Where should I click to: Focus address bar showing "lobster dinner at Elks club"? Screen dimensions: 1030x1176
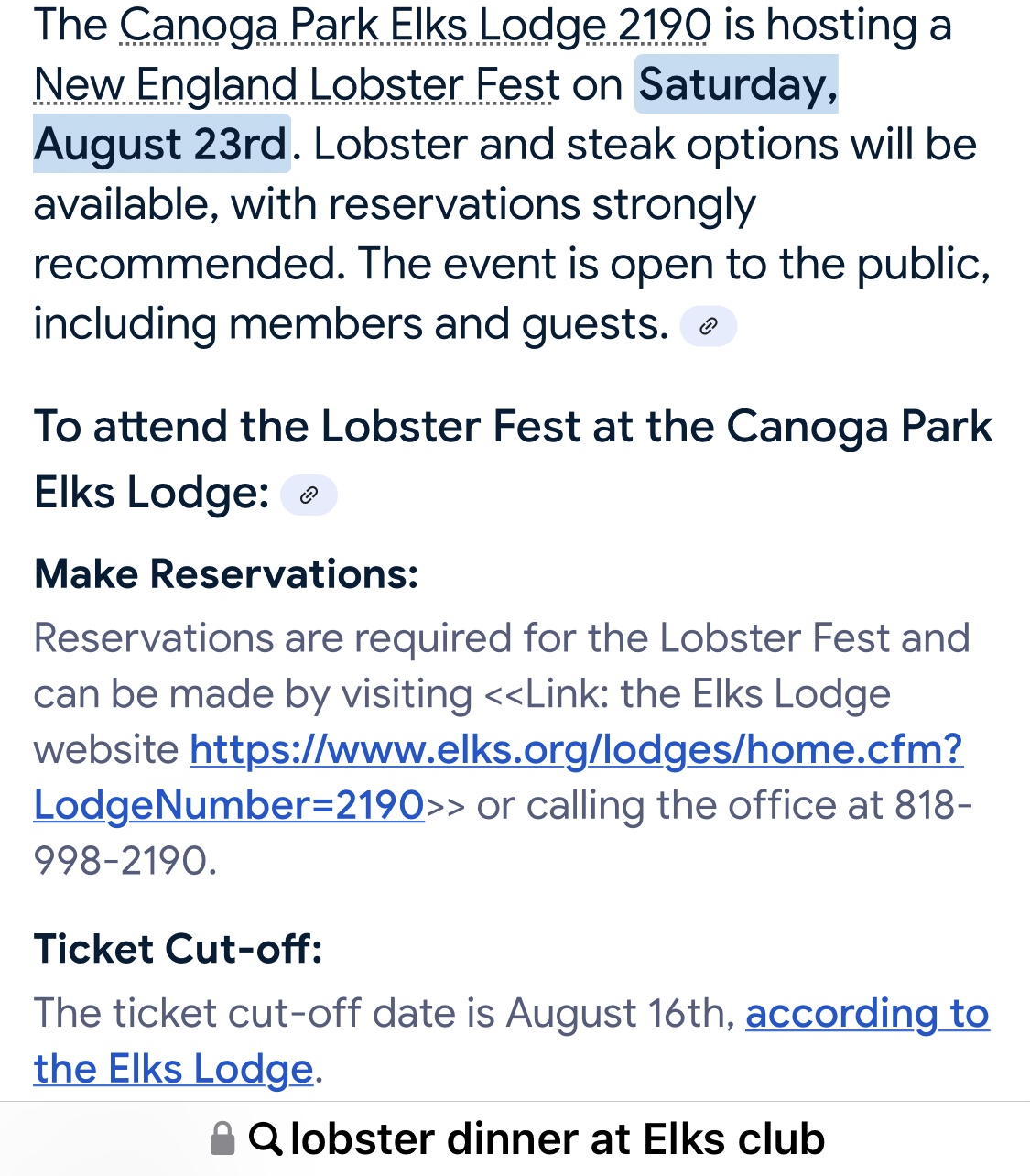[x=515, y=1138]
